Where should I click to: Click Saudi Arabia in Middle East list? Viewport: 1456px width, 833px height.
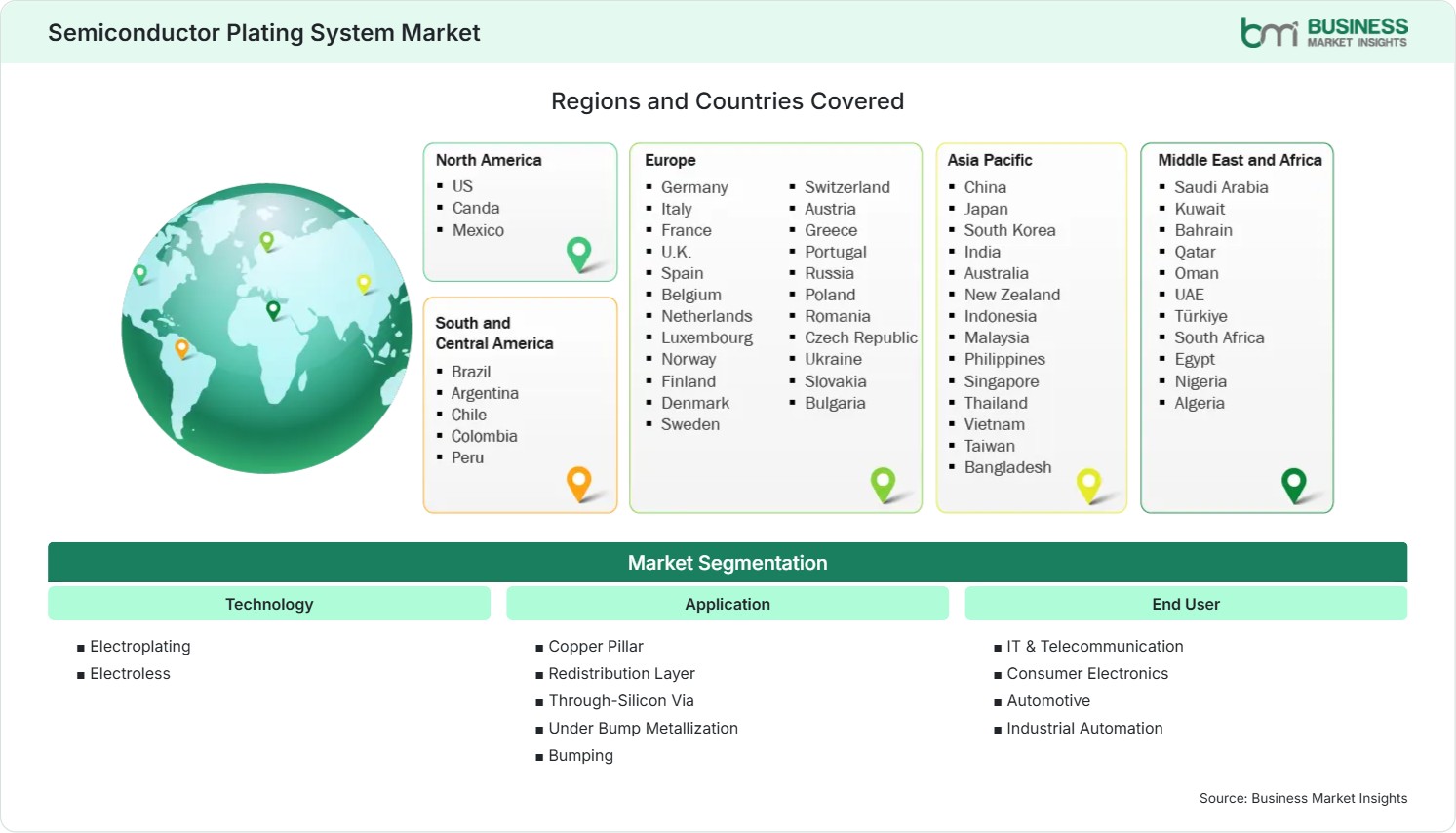(1221, 187)
